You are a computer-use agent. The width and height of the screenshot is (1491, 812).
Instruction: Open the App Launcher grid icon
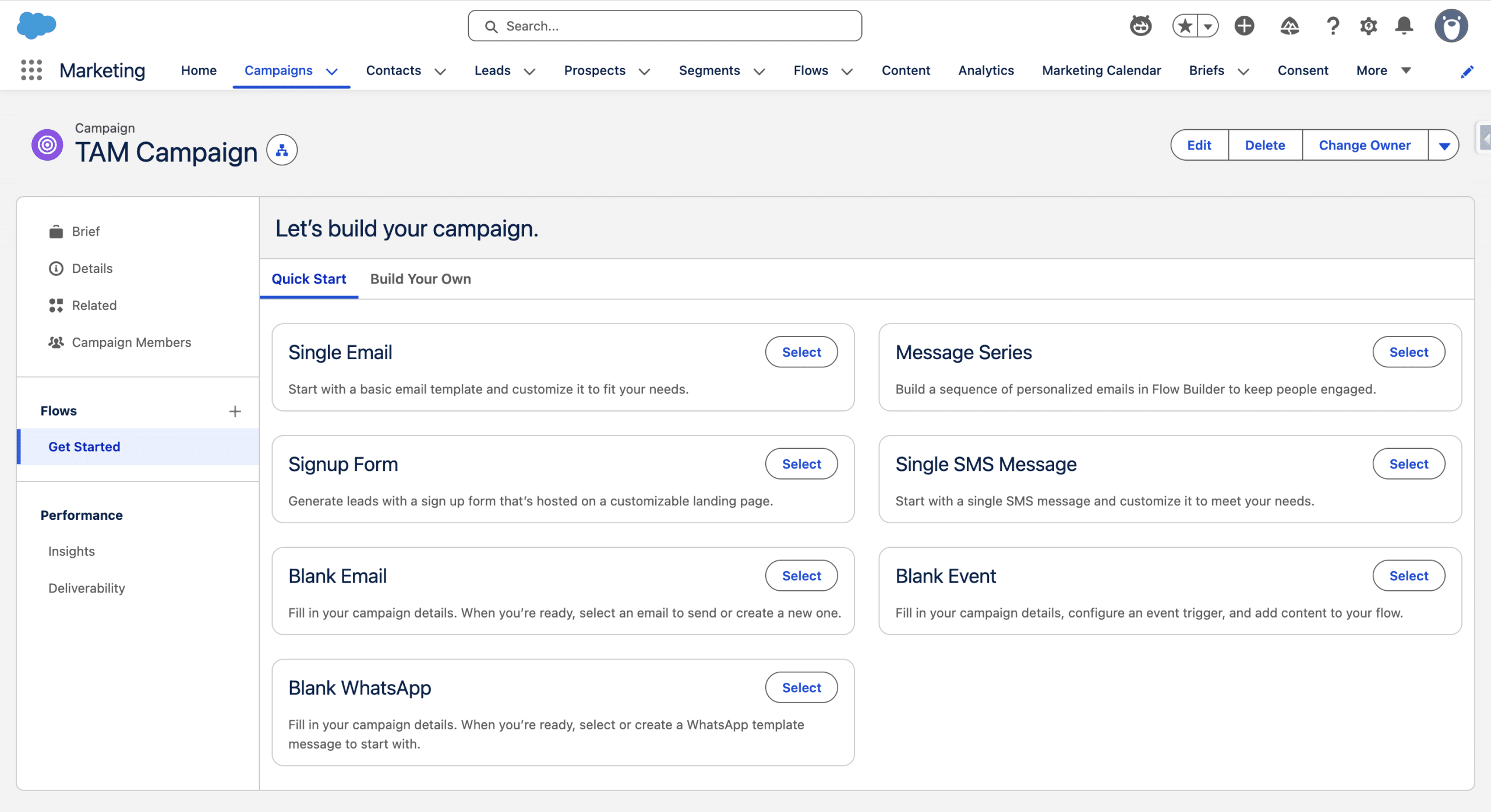point(31,70)
